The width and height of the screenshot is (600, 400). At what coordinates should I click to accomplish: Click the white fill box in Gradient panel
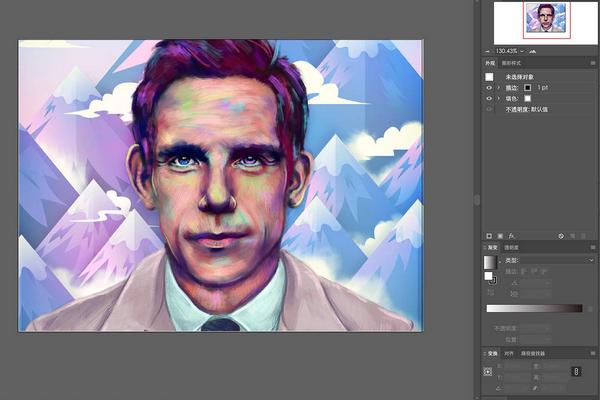click(x=488, y=276)
